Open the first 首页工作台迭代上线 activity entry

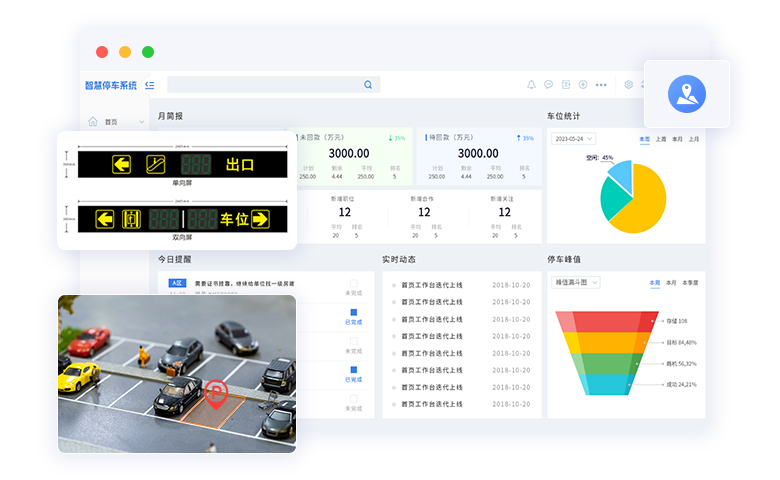click(431, 285)
